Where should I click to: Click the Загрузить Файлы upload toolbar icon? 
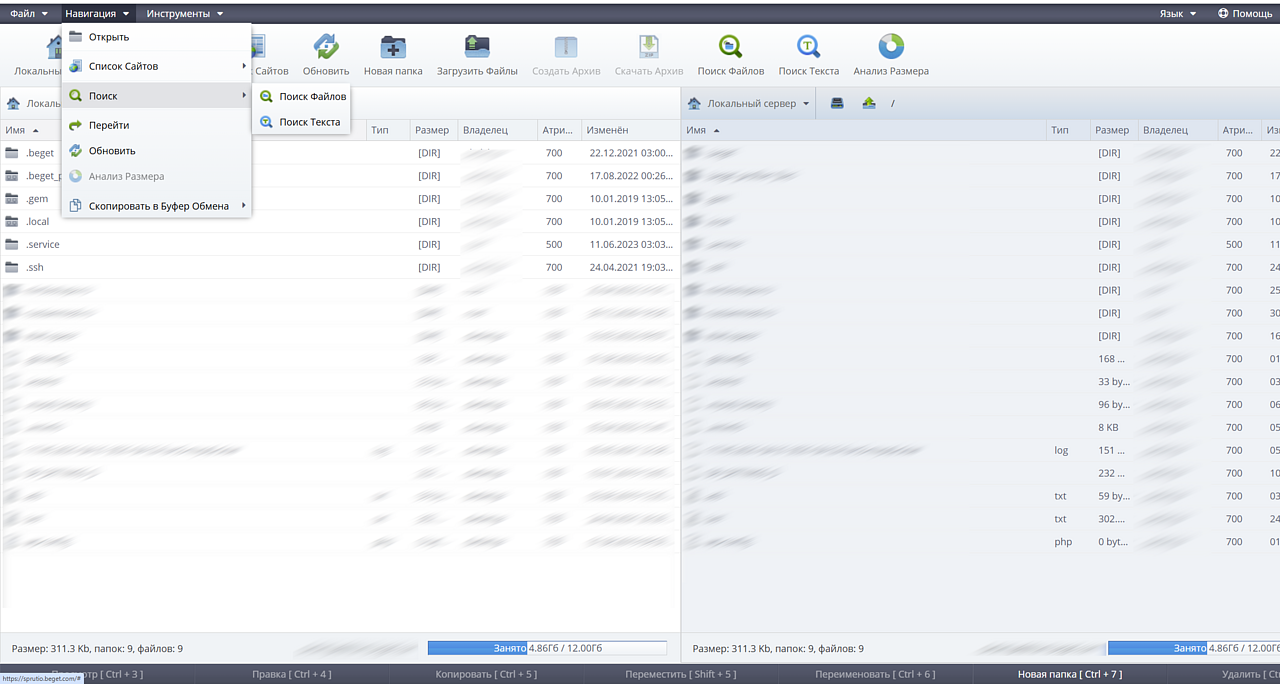[477, 48]
